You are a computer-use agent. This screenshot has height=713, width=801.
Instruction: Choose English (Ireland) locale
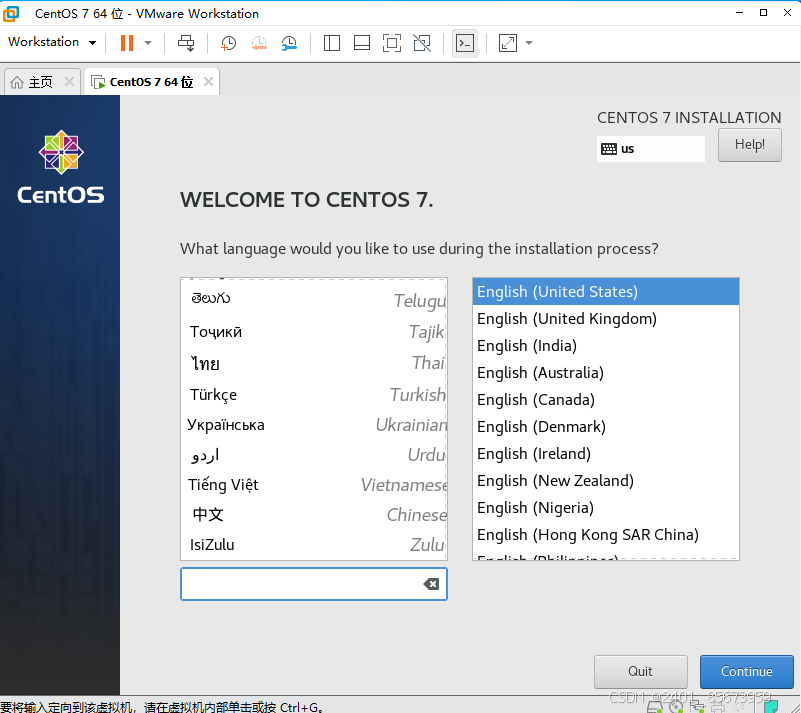click(606, 454)
